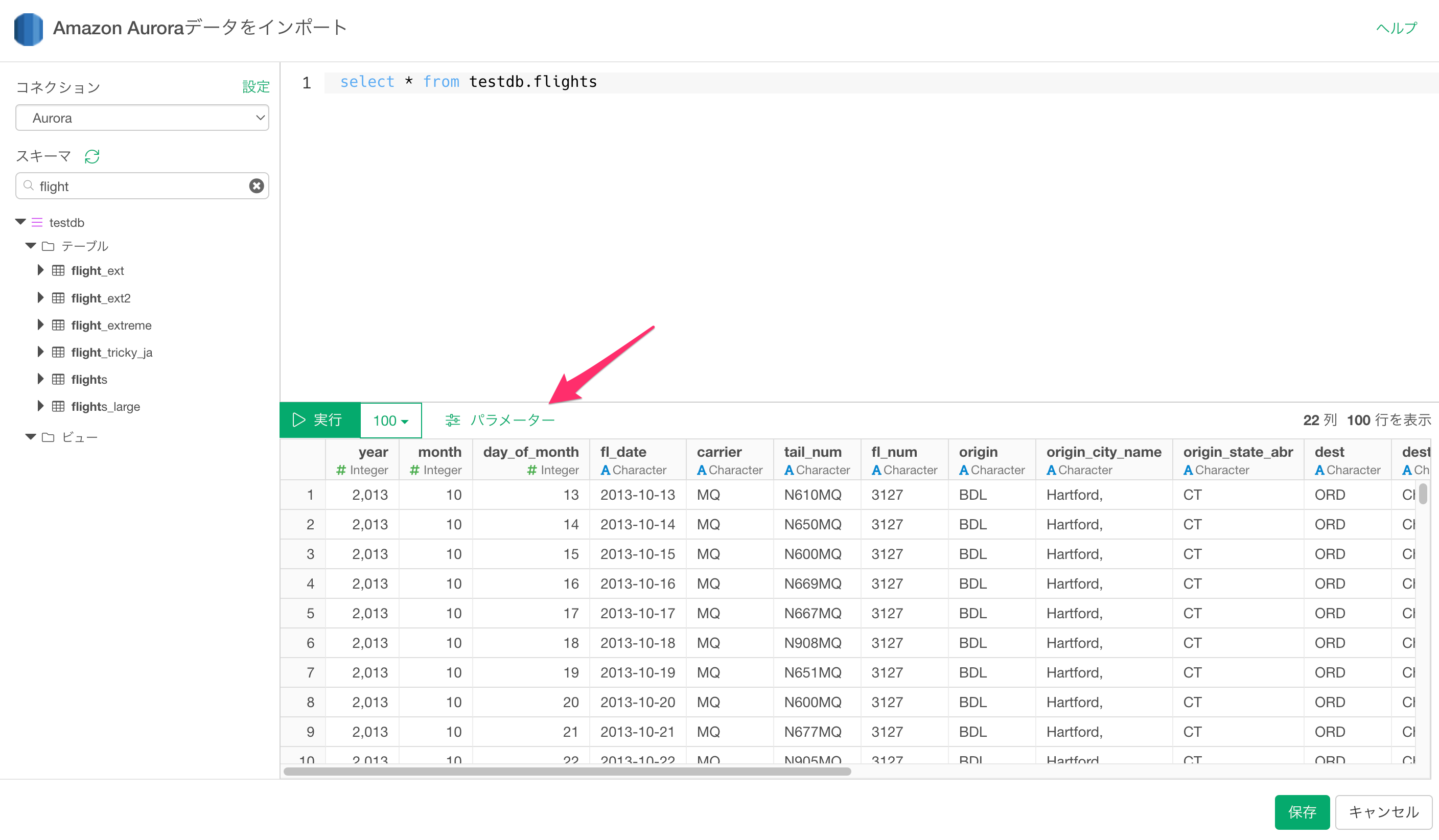
Task: Expand the flight_tricky_ja table columns
Action: 40,352
